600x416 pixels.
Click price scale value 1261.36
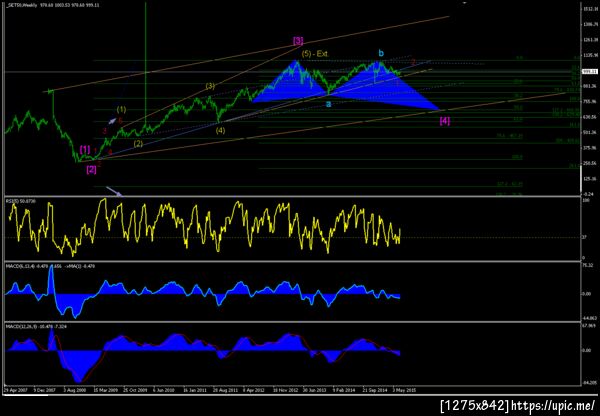[588, 40]
